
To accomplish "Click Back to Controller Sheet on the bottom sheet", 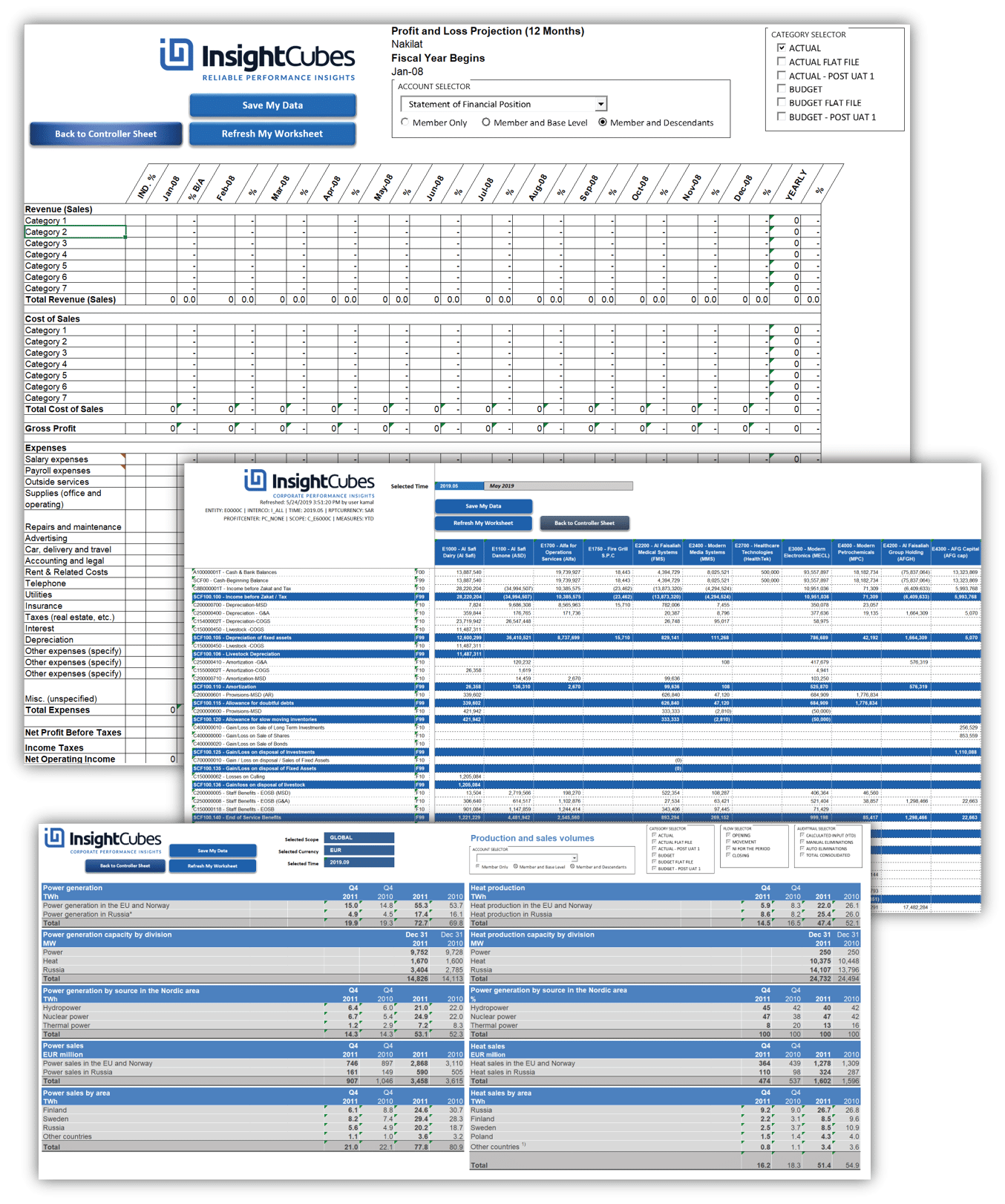I will 125,866.
